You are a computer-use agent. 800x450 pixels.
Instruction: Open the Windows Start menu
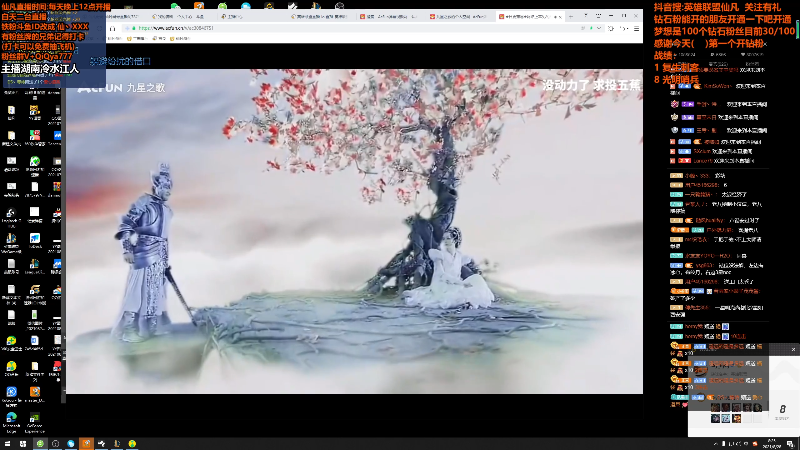pyautogui.click(x=7, y=444)
